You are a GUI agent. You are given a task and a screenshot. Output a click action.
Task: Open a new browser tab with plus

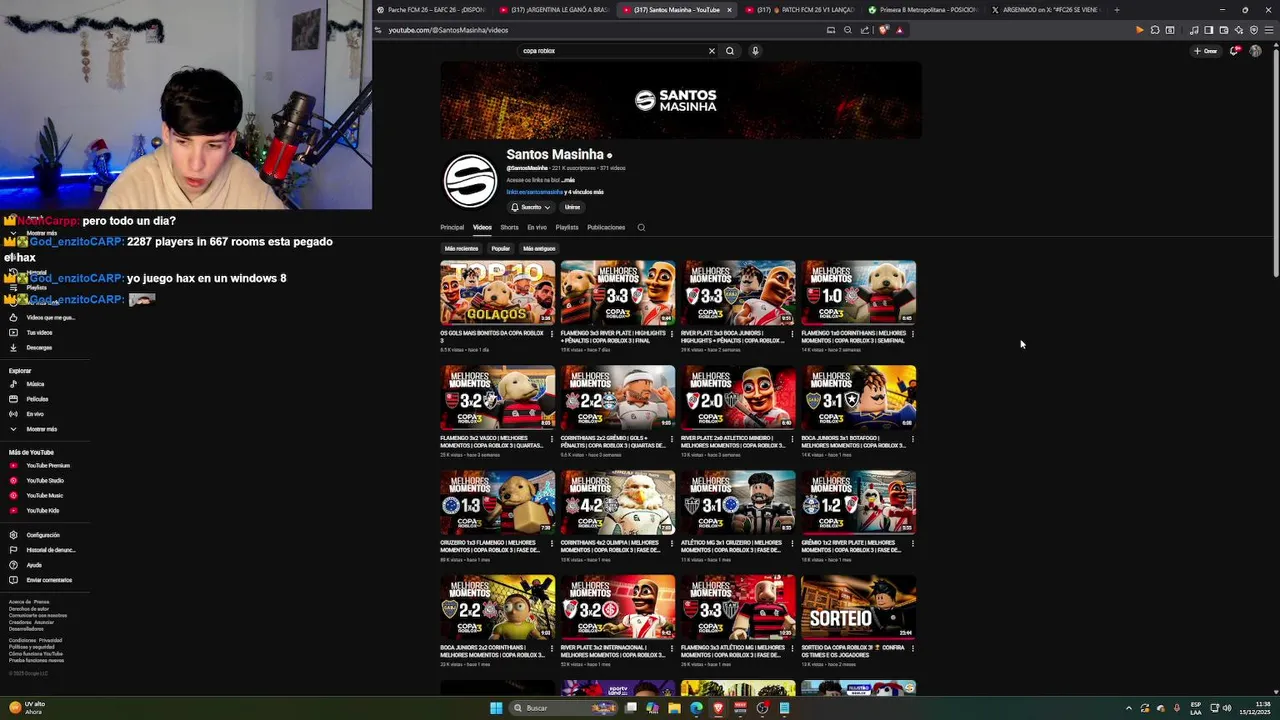[1117, 10]
